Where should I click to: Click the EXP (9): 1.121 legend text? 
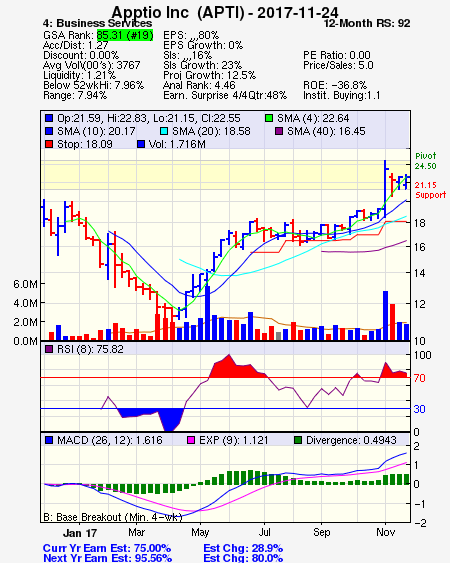click(234, 440)
